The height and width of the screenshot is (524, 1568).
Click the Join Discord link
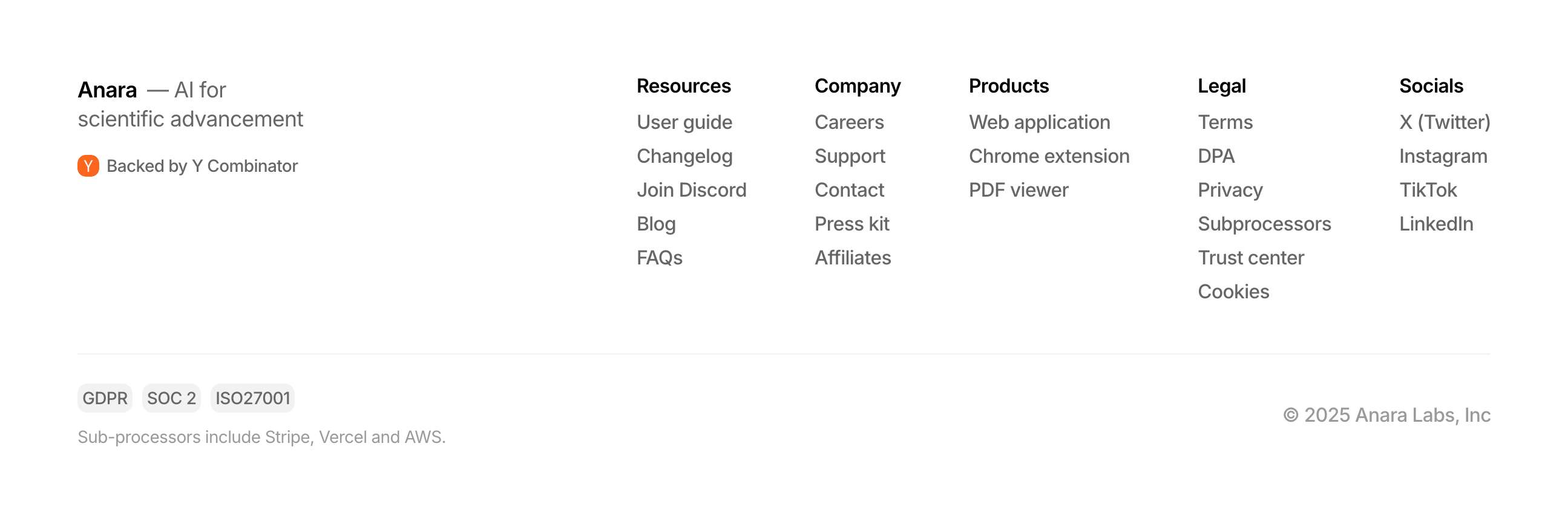point(691,190)
